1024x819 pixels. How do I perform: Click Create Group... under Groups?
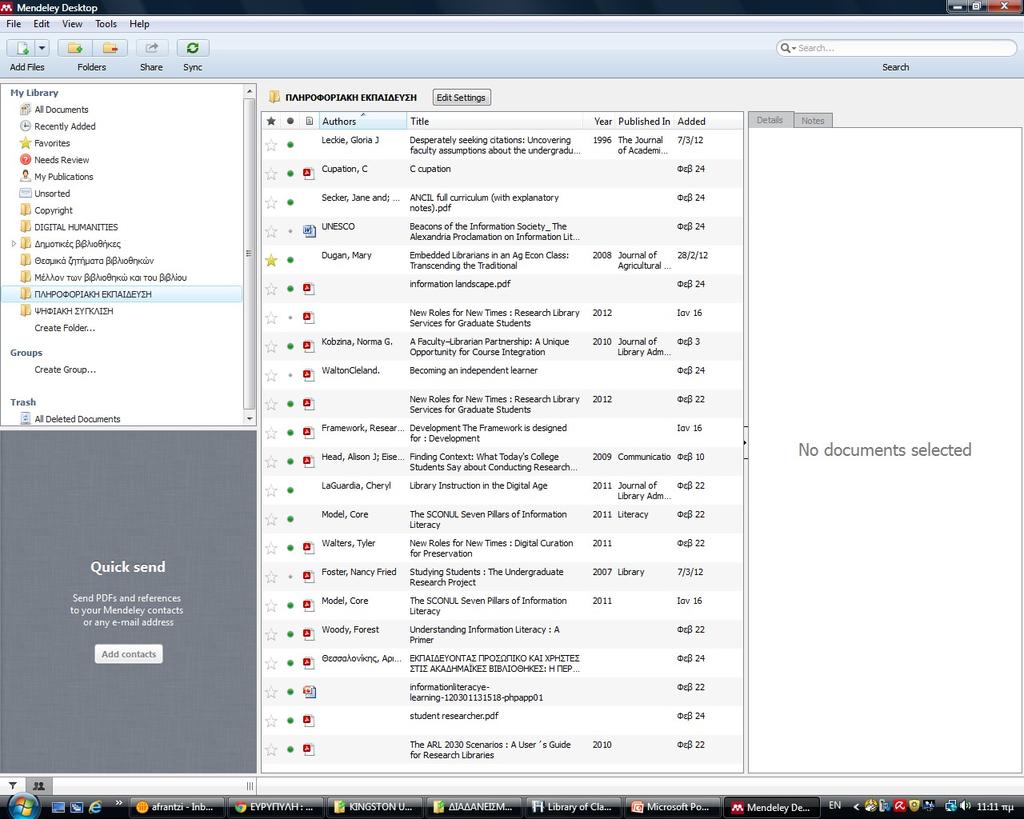[65, 370]
